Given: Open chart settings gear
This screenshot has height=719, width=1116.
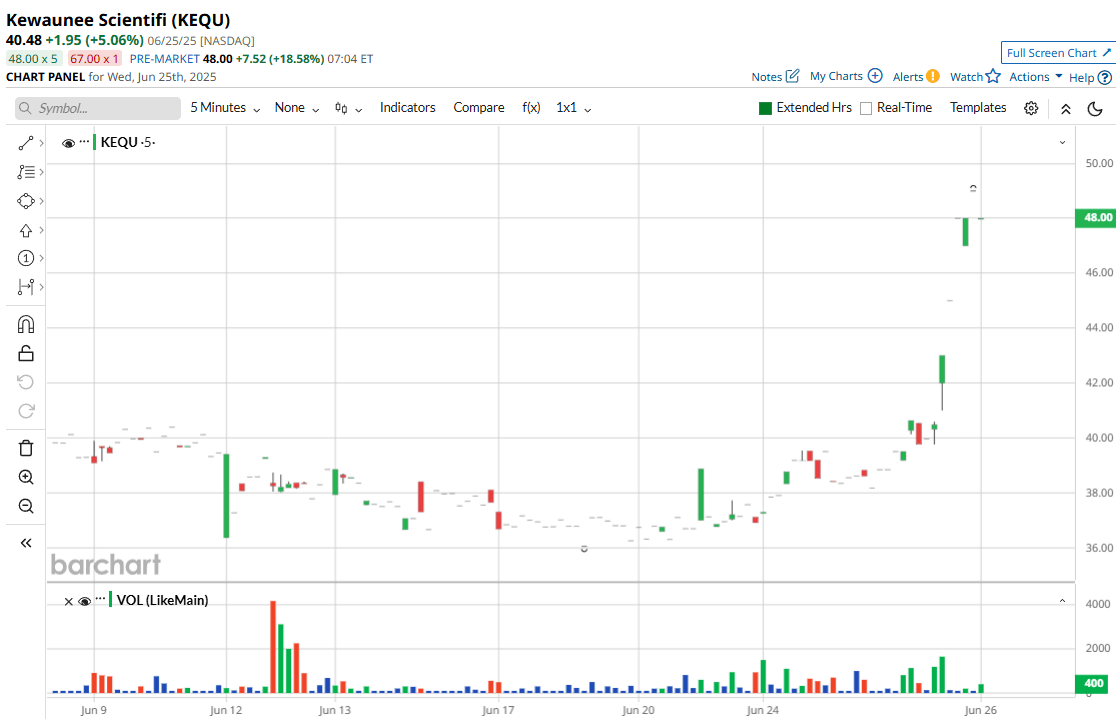Looking at the screenshot, I should click(1031, 108).
